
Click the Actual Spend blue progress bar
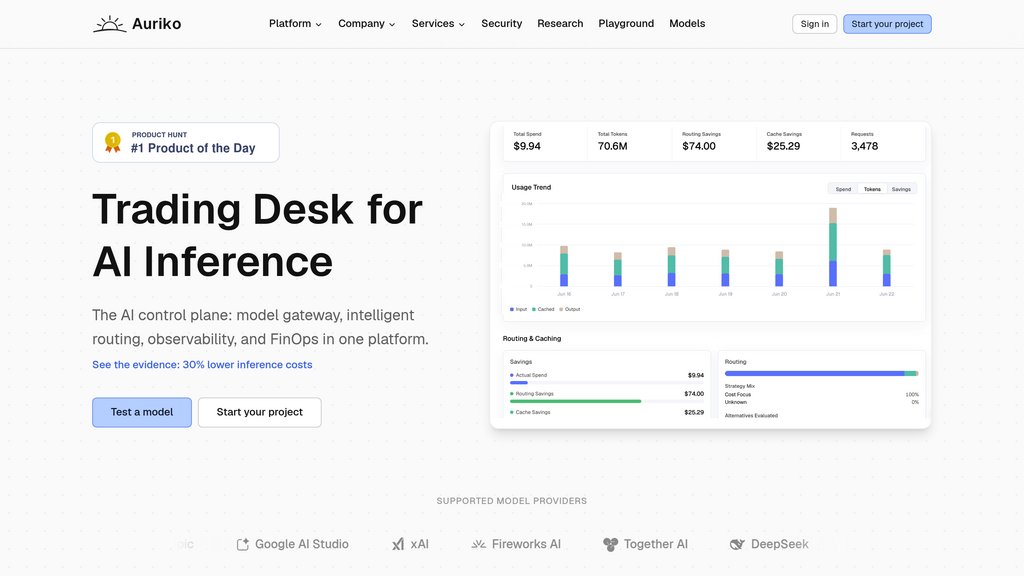519,383
